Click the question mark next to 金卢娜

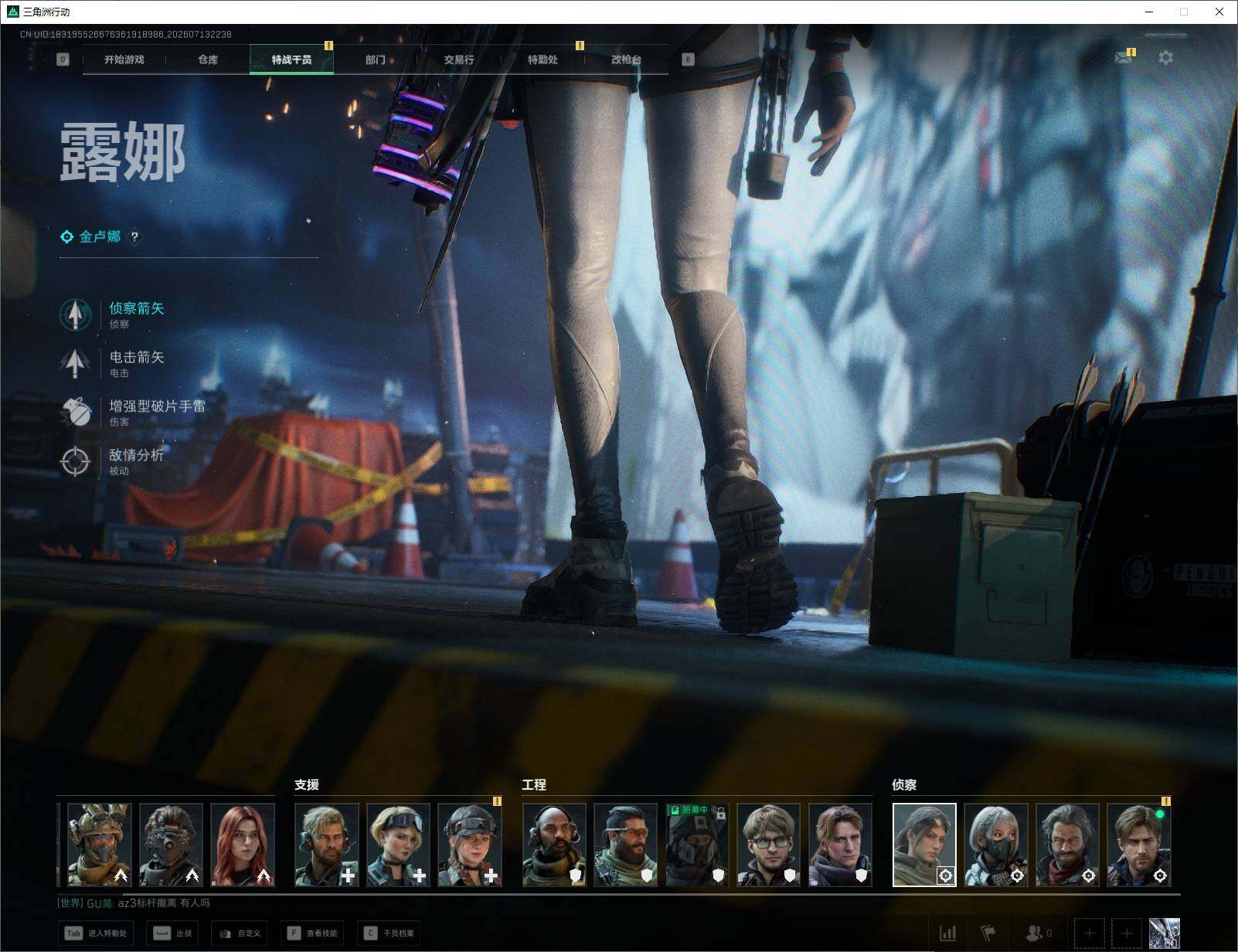(x=134, y=237)
